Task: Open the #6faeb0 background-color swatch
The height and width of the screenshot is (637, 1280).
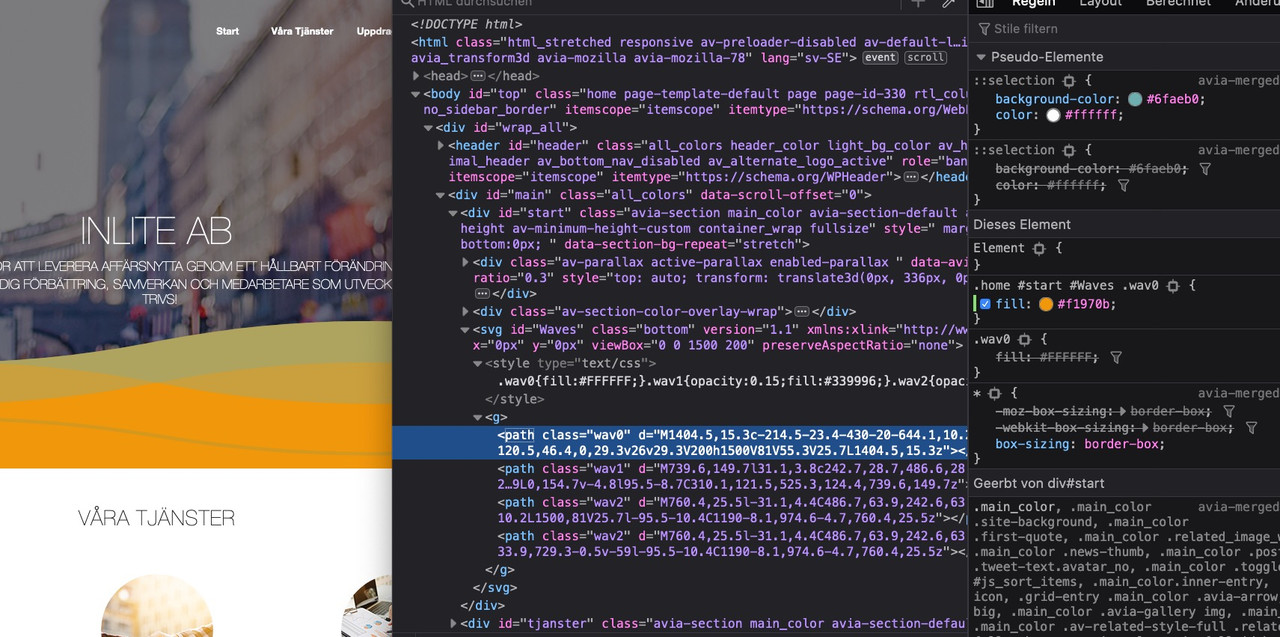Action: pos(1135,99)
